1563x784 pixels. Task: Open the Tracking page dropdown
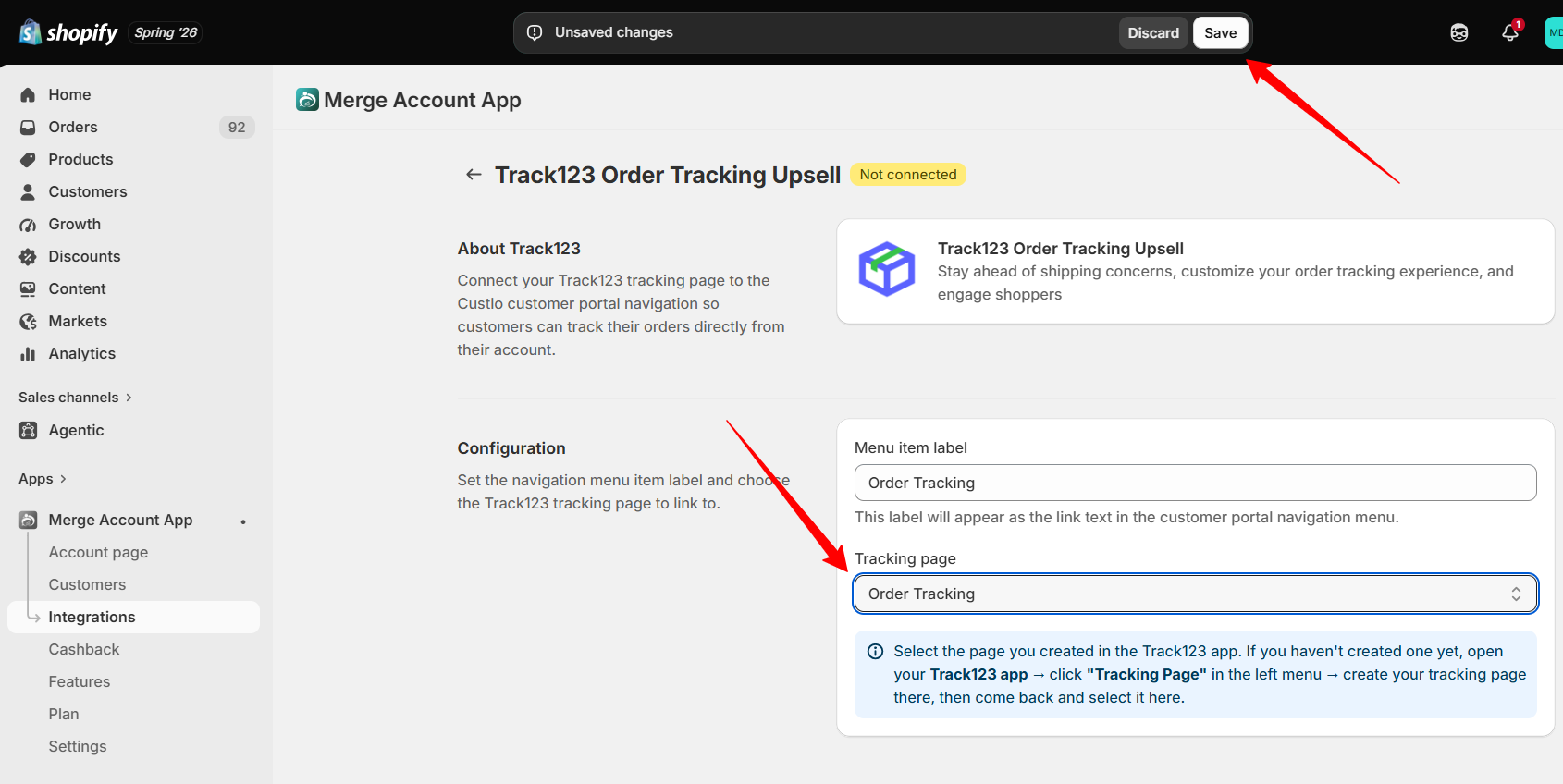[x=1195, y=594]
